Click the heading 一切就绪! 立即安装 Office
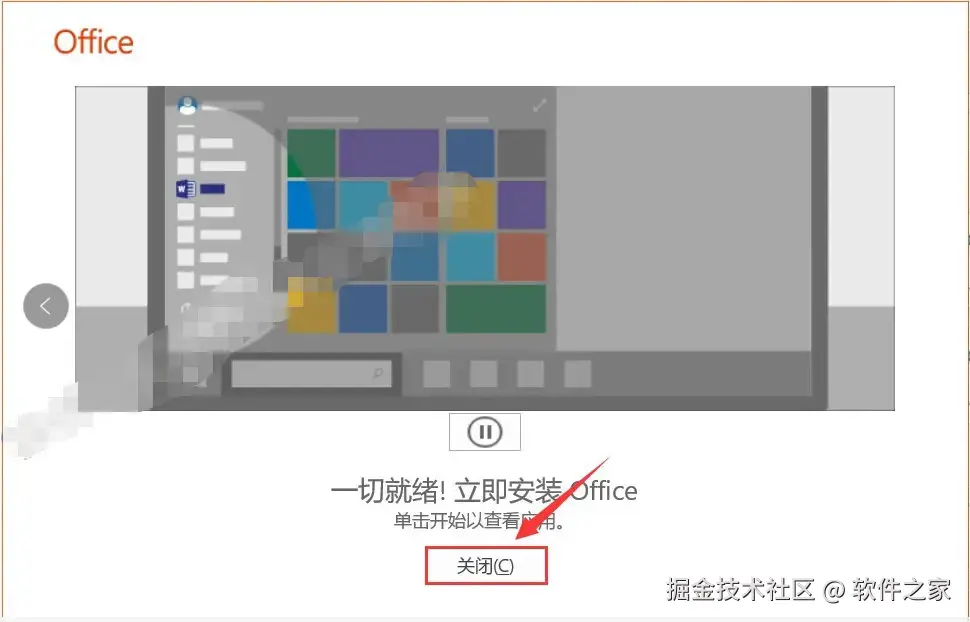Viewport: 970px width, 622px height. [x=484, y=491]
